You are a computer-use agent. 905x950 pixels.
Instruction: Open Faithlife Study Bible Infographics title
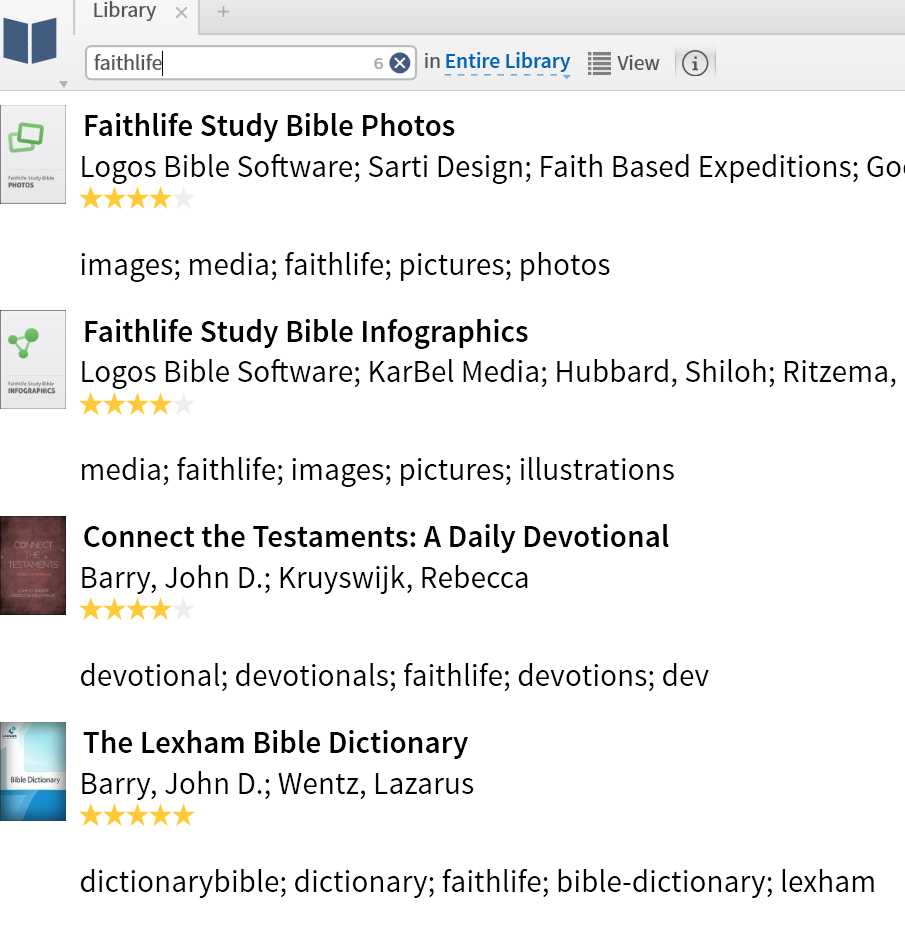click(305, 332)
